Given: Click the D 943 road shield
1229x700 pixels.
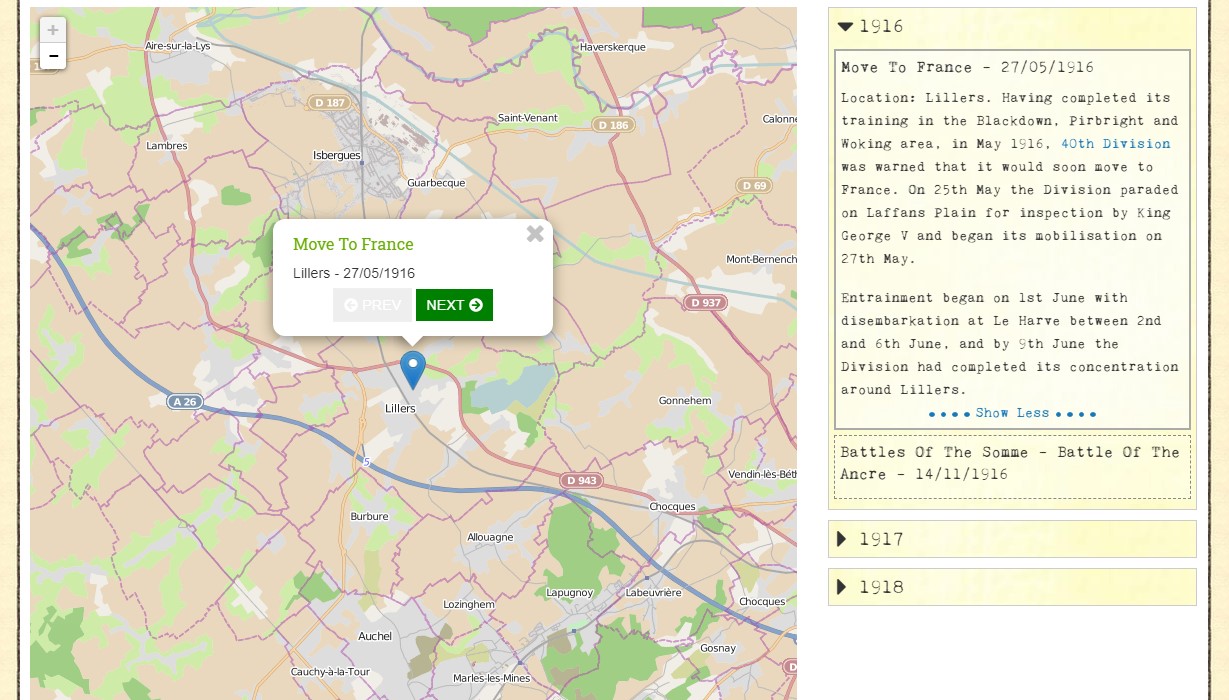Looking at the screenshot, I should (x=581, y=481).
